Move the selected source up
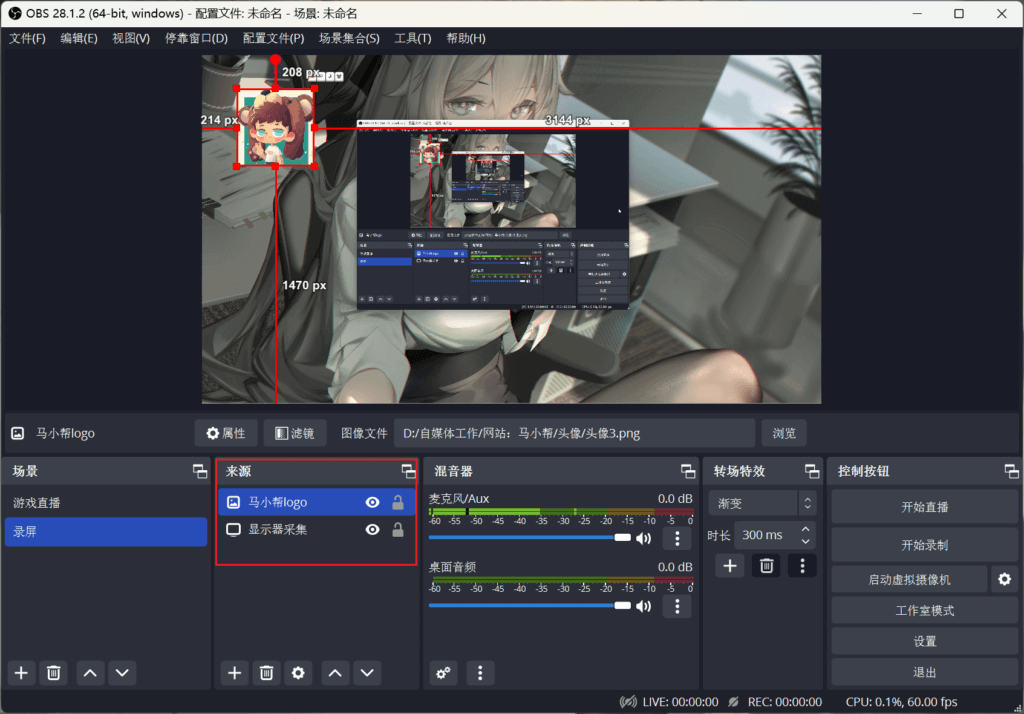Screen dimensions: 1024x714 (336, 673)
